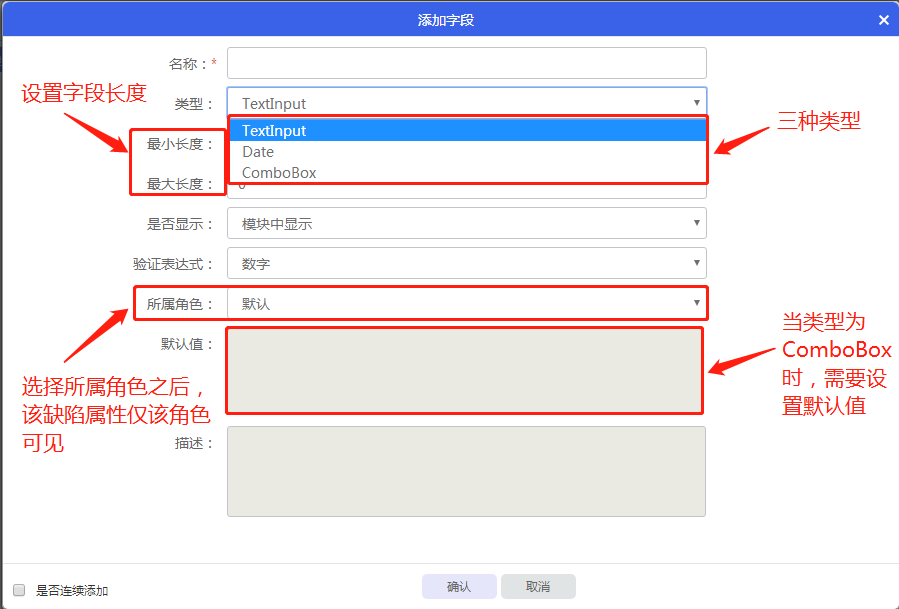Click the 验证表达式 dropdown arrow icon

point(697,262)
